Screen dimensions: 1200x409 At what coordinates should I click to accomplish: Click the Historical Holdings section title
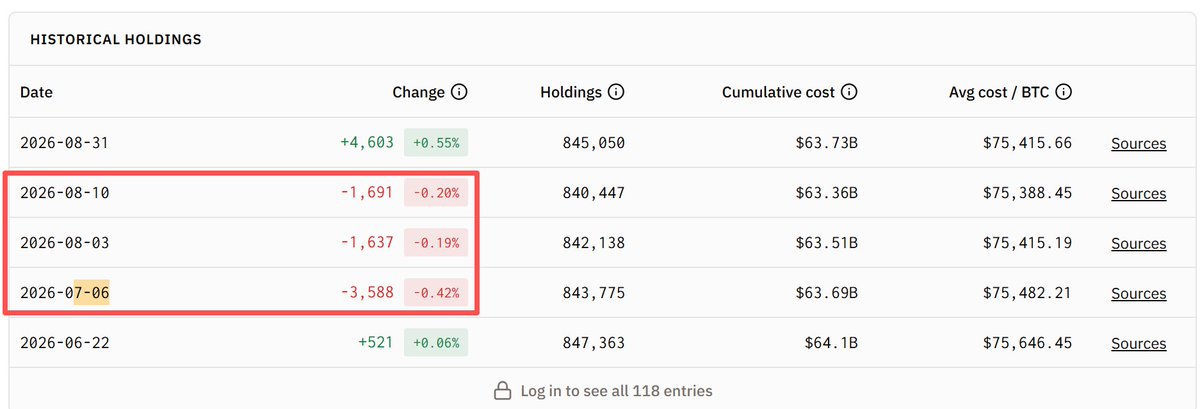coord(116,40)
